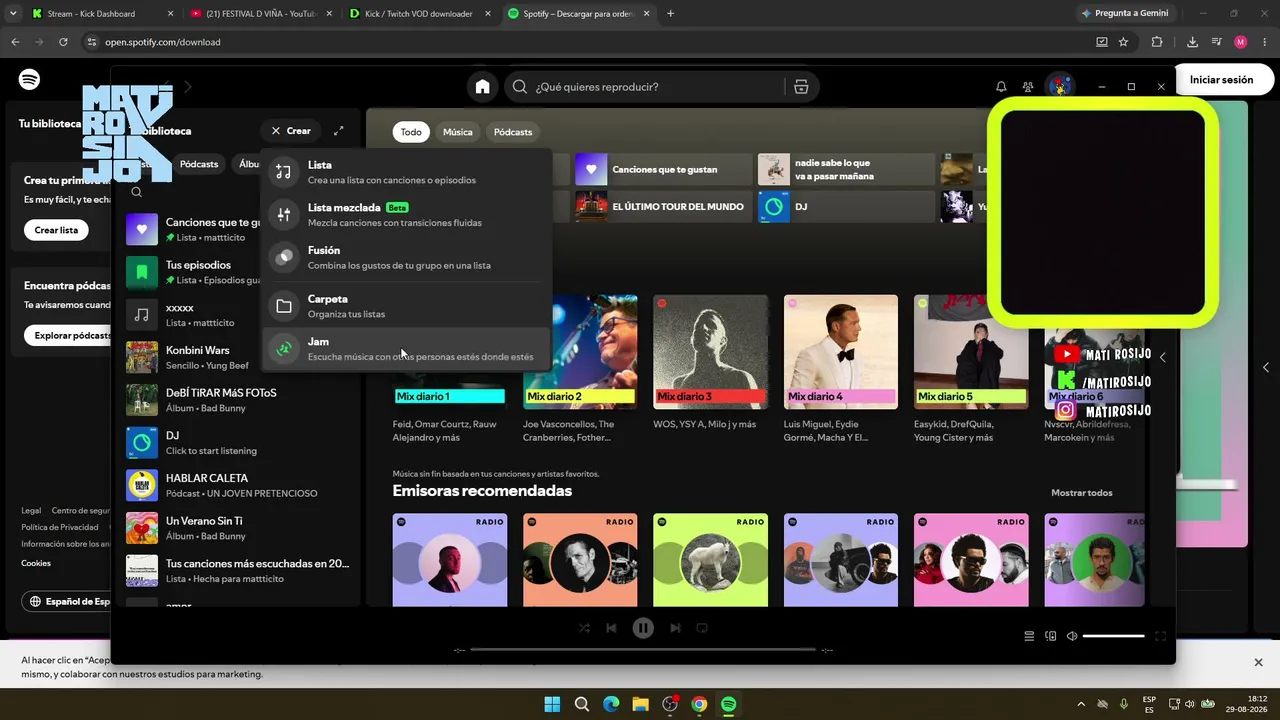Show hidden icons in system tray
The height and width of the screenshot is (720, 1280).
pos(1081,704)
